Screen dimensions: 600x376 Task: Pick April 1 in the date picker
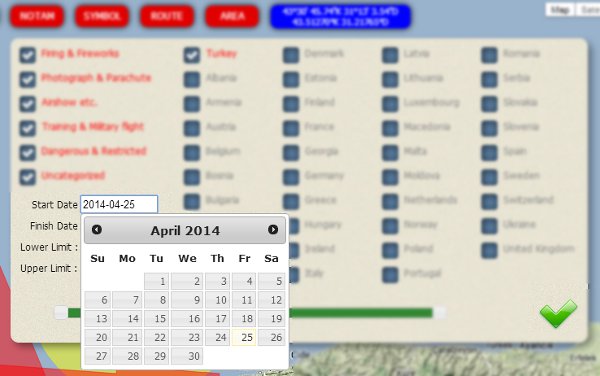click(x=157, y=282)
